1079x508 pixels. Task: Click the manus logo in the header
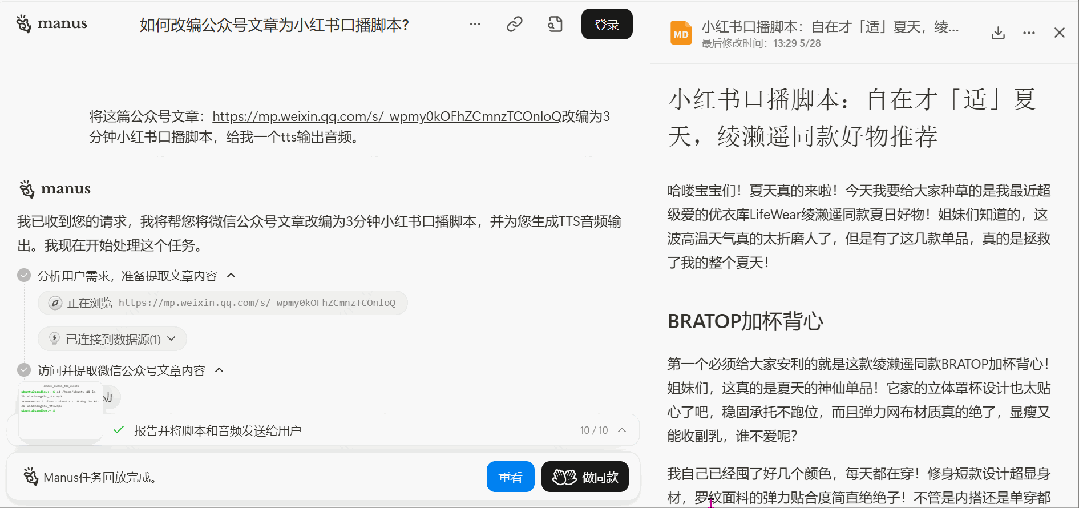[x=52, y=24]
